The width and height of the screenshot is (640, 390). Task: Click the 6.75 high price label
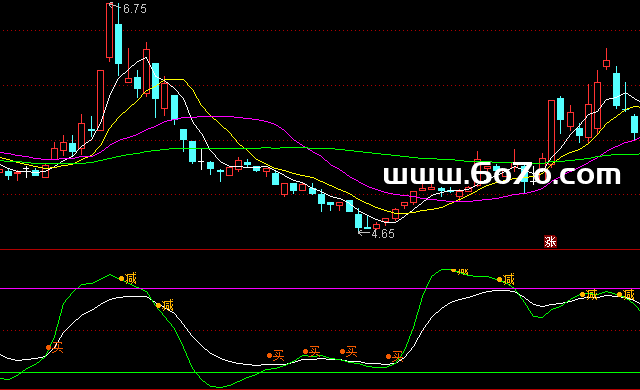click(x=135, y=9)
